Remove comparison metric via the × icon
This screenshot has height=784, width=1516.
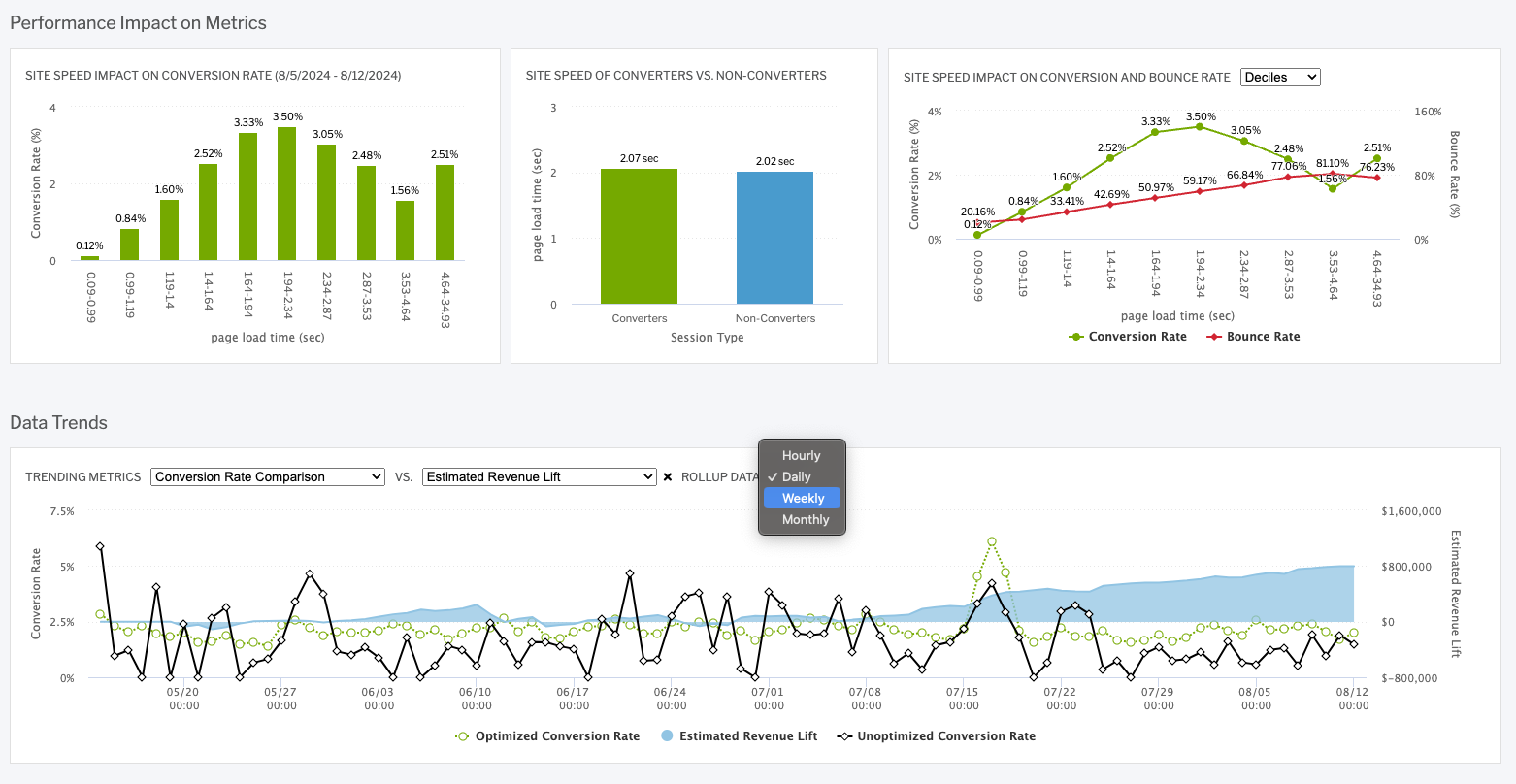click(x=670, y=476)
